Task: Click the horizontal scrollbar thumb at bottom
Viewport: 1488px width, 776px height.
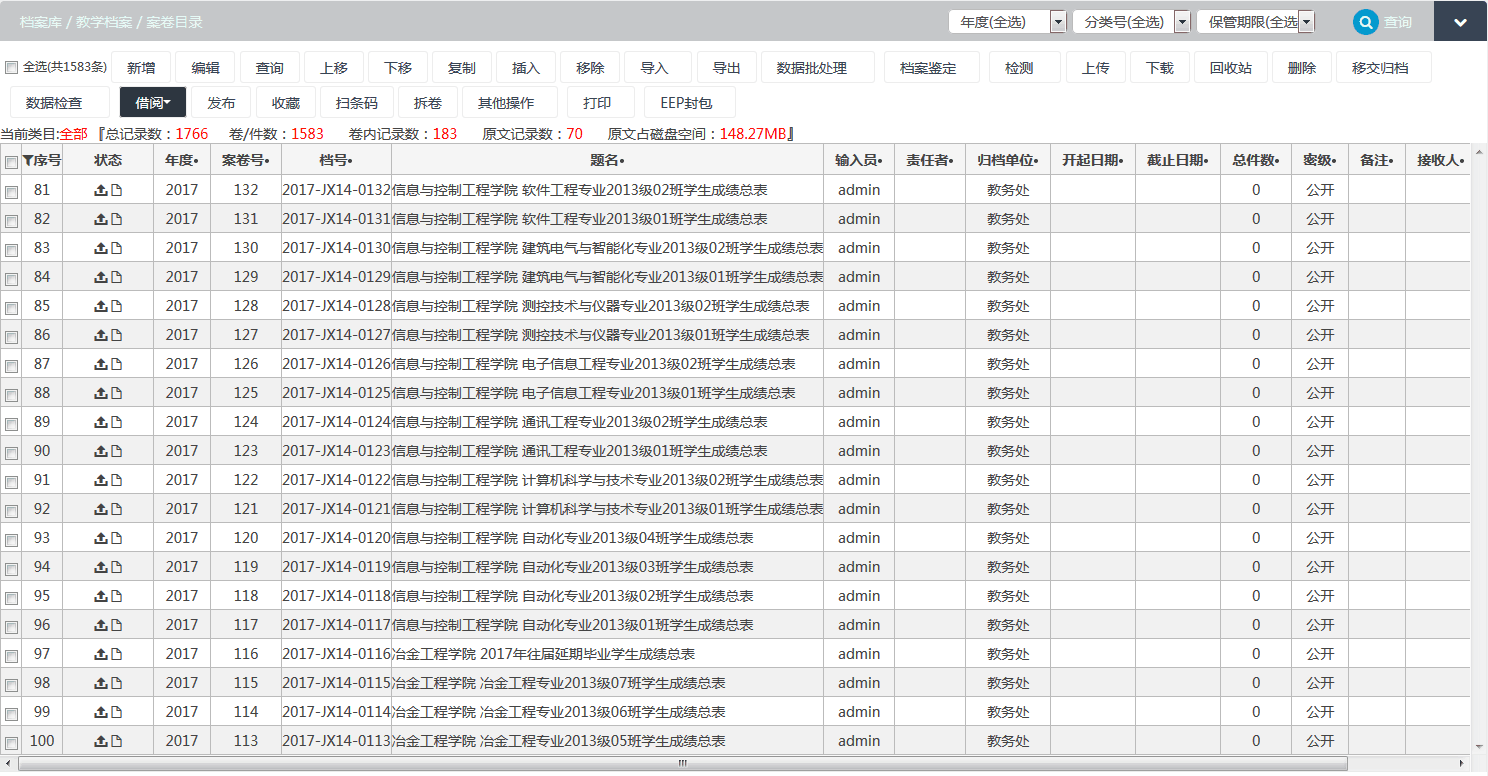Action: point(682,764)
